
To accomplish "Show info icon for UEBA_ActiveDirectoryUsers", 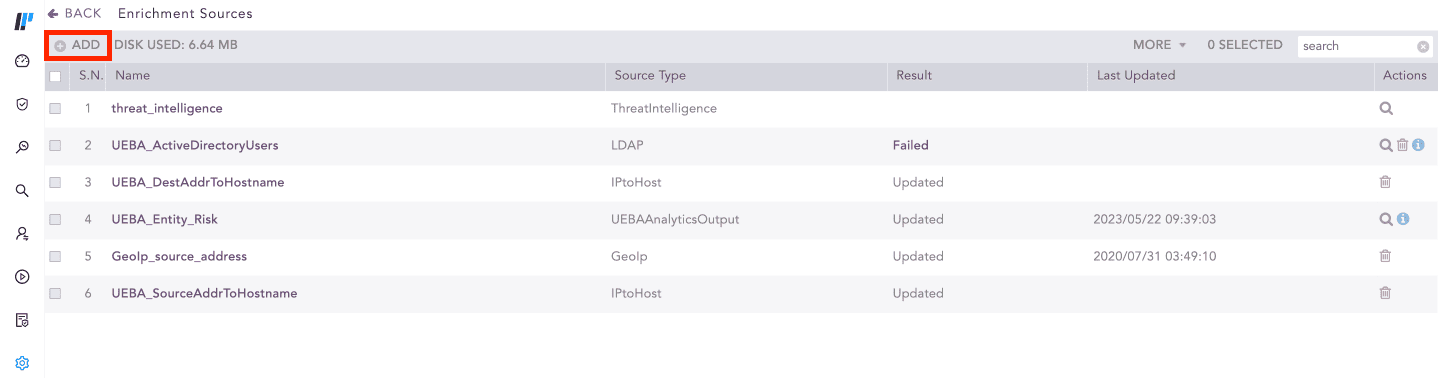I will point(1418,145).
